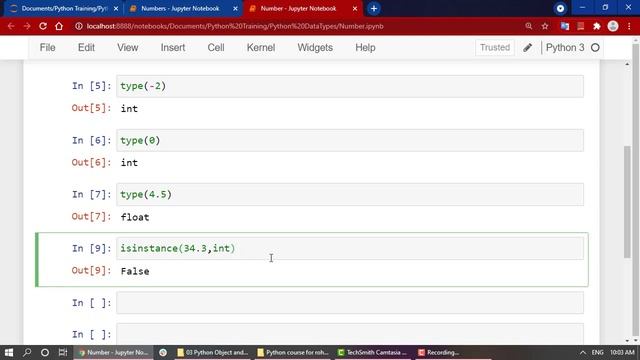The height and width of the screenshot is (360, 640).
Task: Click the first empty code cell
Action: pyautogui.click(x=350, y=303)
